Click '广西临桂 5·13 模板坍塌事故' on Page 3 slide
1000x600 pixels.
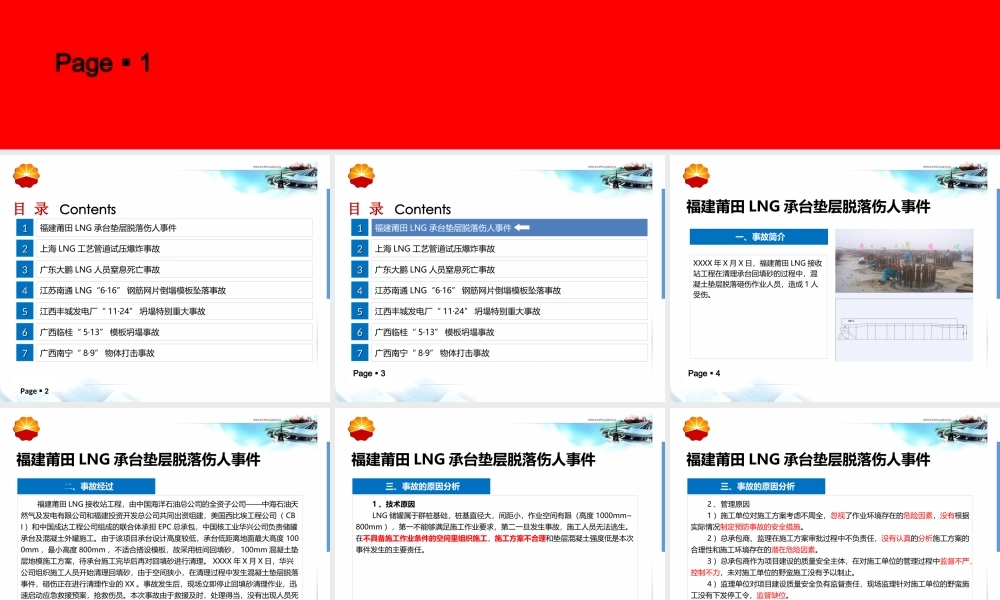(509, 332)
